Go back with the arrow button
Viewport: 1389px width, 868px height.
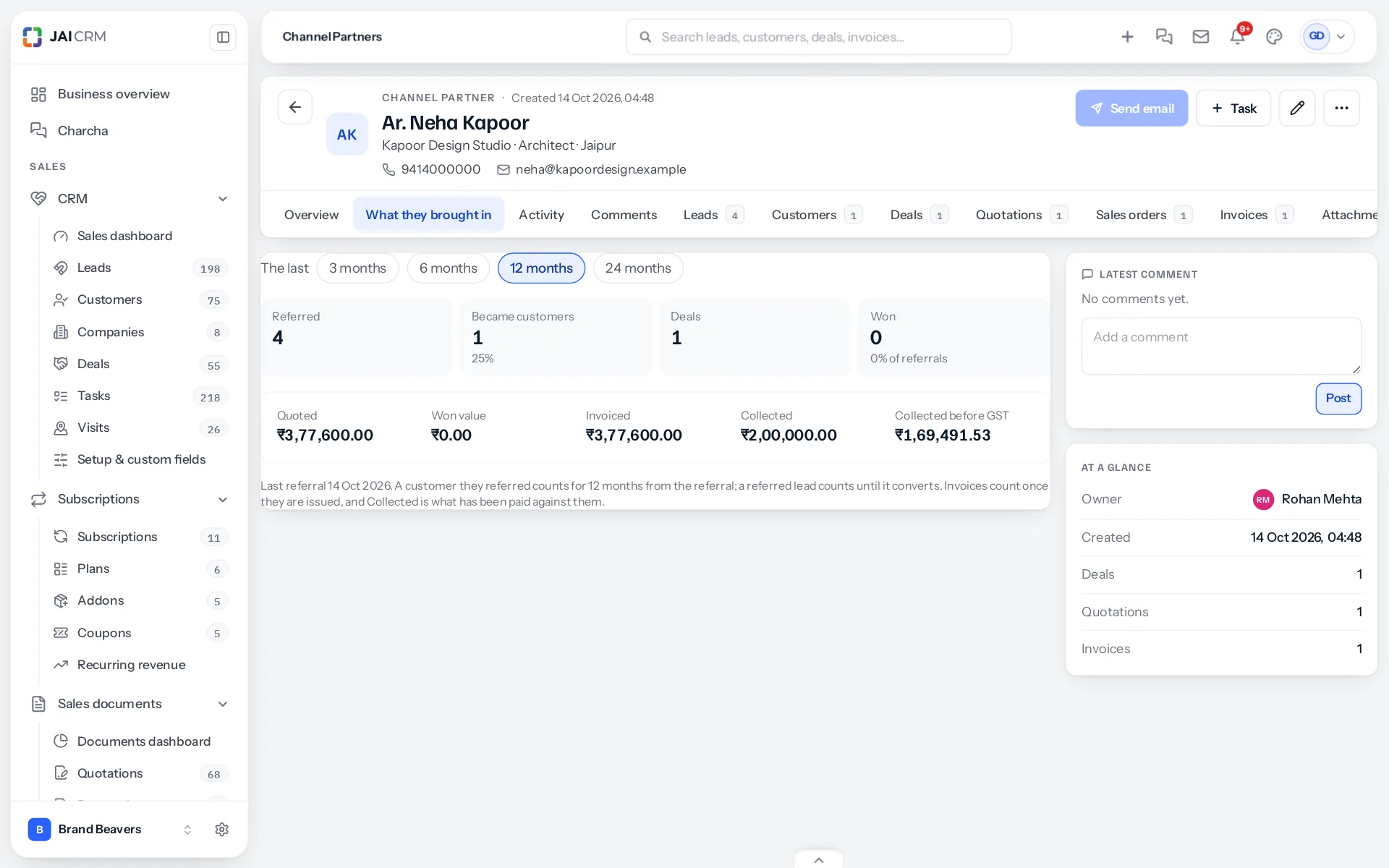tap(295, 108)
